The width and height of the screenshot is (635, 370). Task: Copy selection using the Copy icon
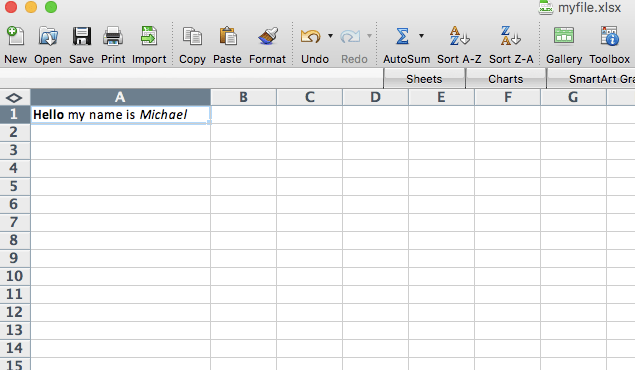pos(192,36)
